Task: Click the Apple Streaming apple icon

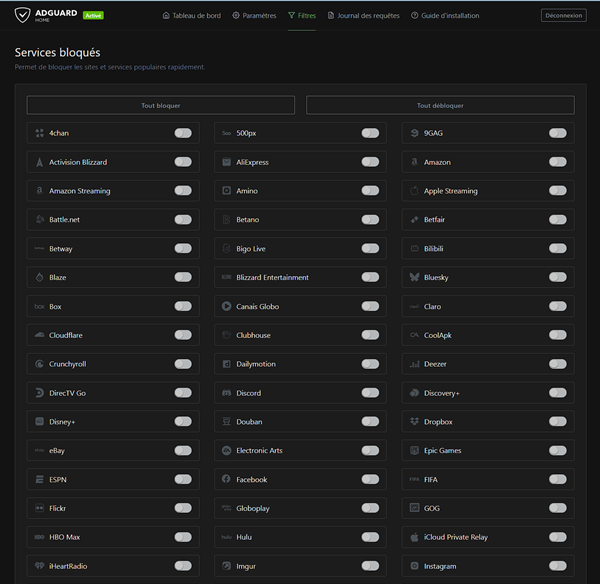Action: (x=414, y=191)
